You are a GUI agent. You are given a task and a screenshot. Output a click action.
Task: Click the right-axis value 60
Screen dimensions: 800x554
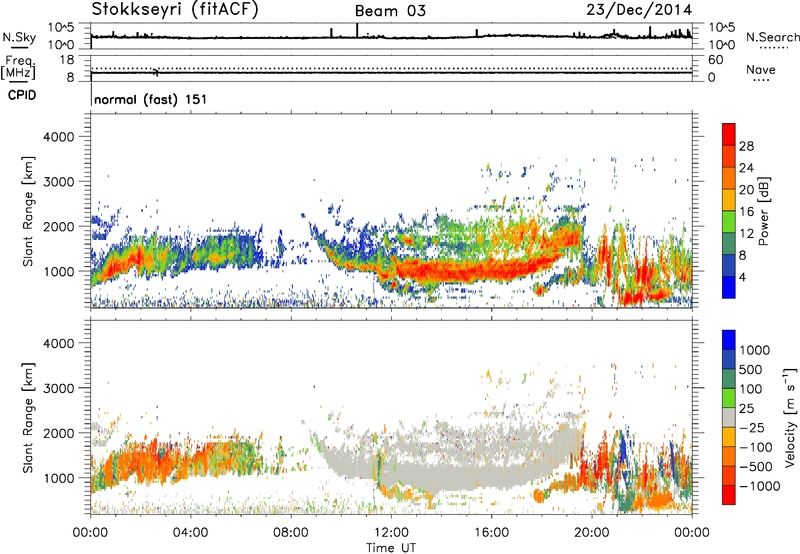(x=715, y=60)
